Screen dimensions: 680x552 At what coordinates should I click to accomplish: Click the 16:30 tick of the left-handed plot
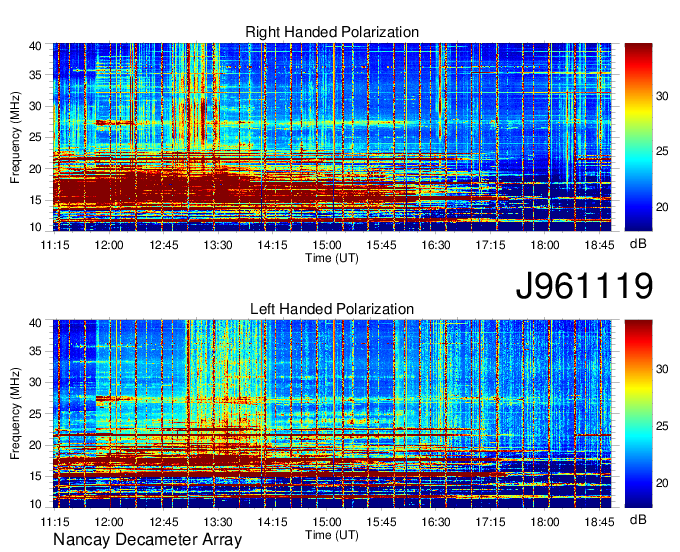tap(436, 522)
